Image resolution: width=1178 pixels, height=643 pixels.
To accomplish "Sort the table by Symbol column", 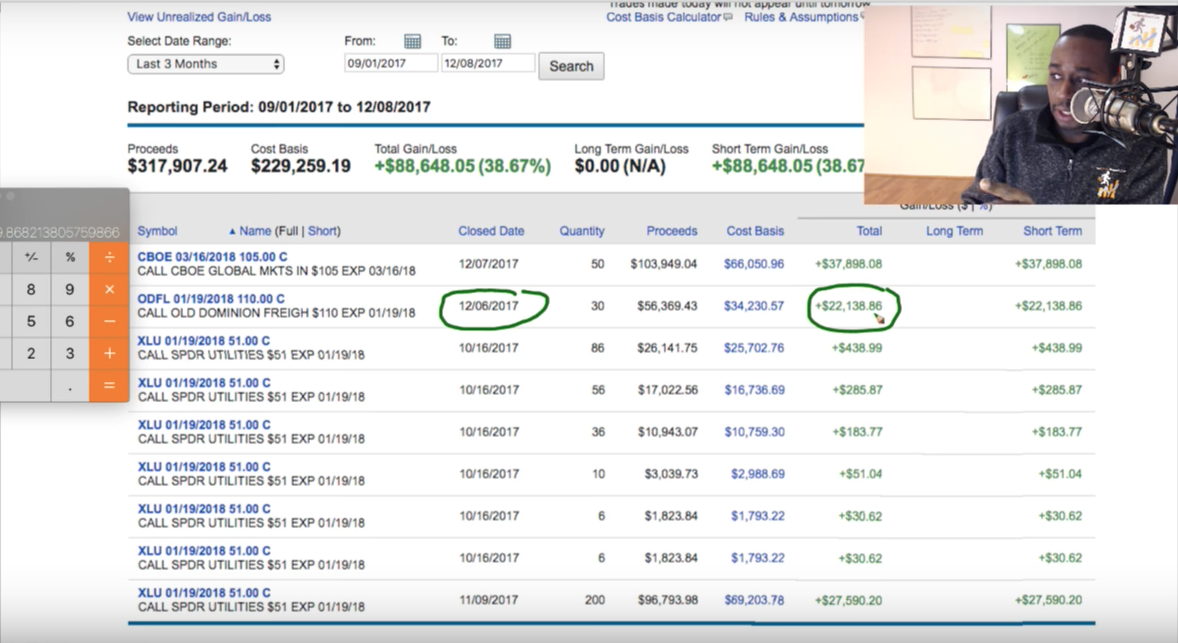I will tap(157, 231).
